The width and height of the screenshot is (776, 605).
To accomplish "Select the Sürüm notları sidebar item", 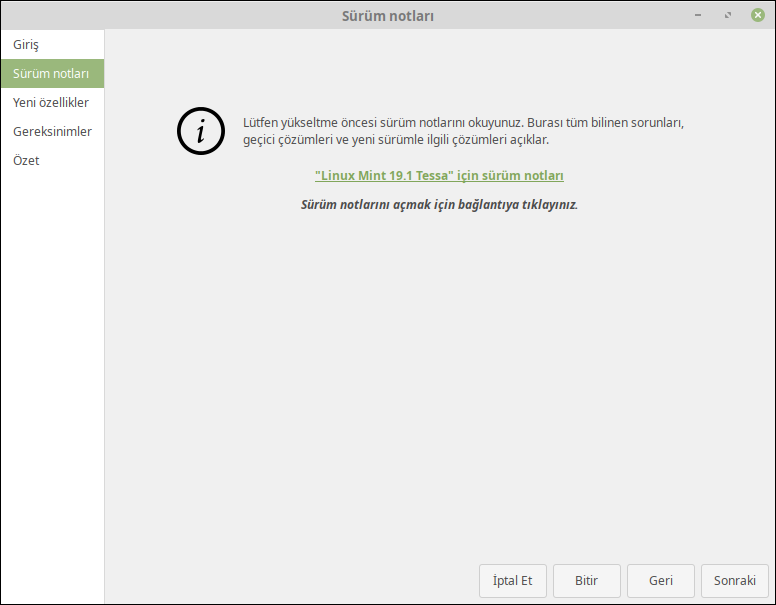I will click(x=52, y=73).
